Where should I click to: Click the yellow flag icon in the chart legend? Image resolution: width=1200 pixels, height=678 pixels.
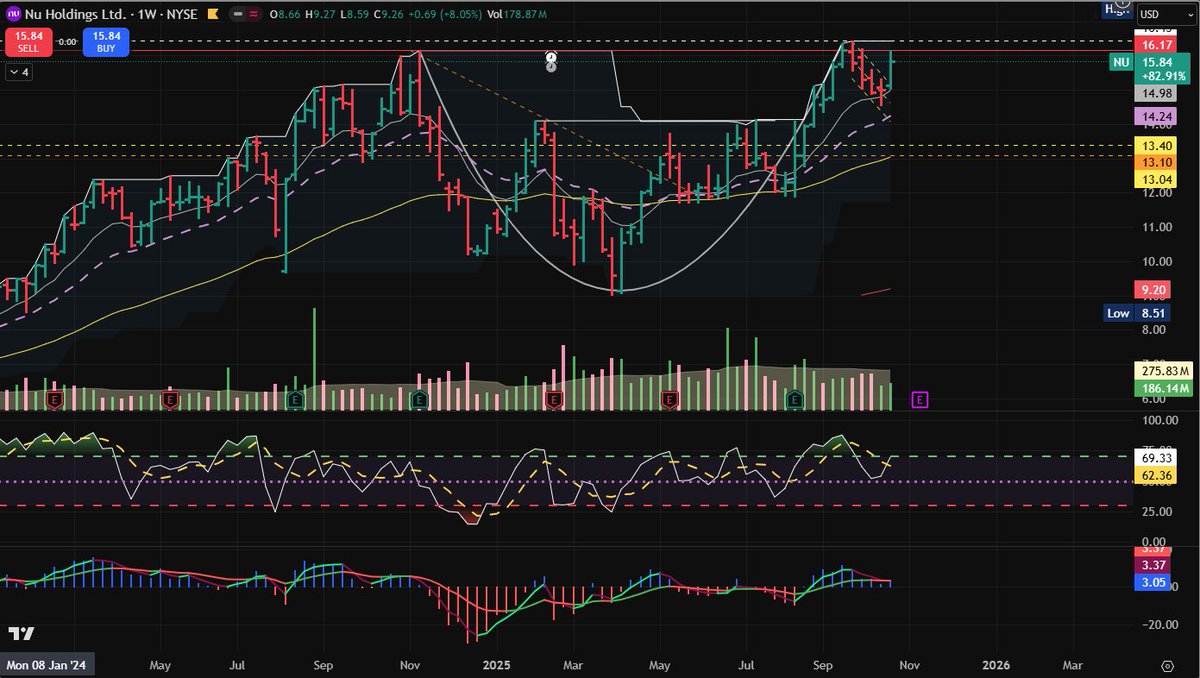(x=213, y=14)
